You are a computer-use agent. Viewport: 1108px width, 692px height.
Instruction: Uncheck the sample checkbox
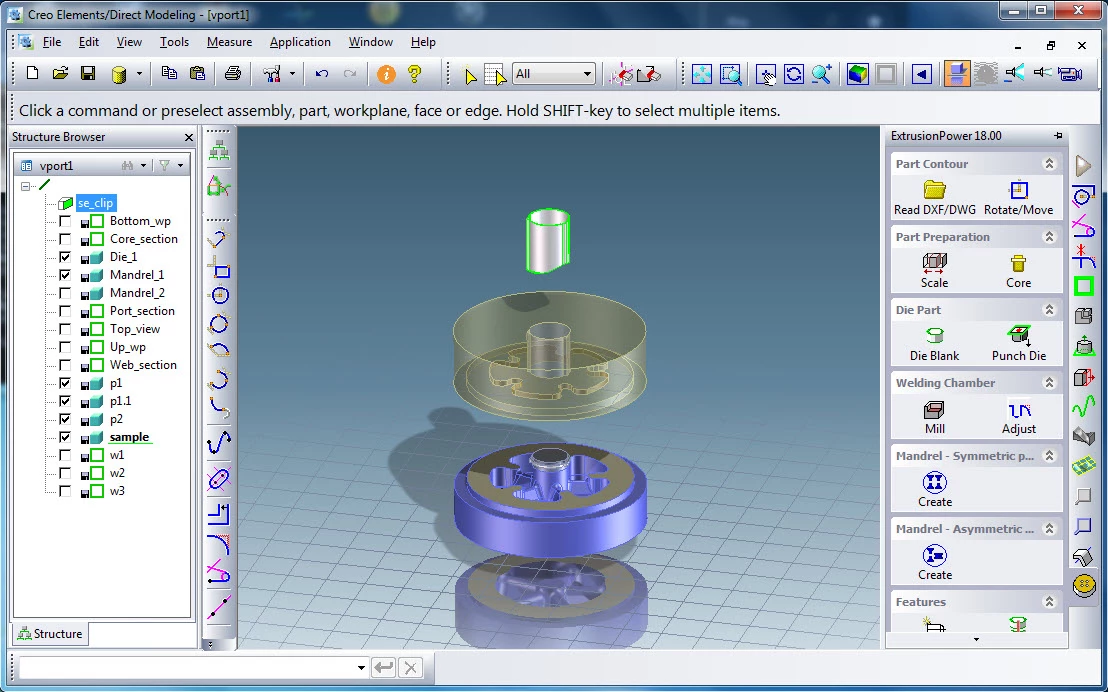(x=65, y=438)
